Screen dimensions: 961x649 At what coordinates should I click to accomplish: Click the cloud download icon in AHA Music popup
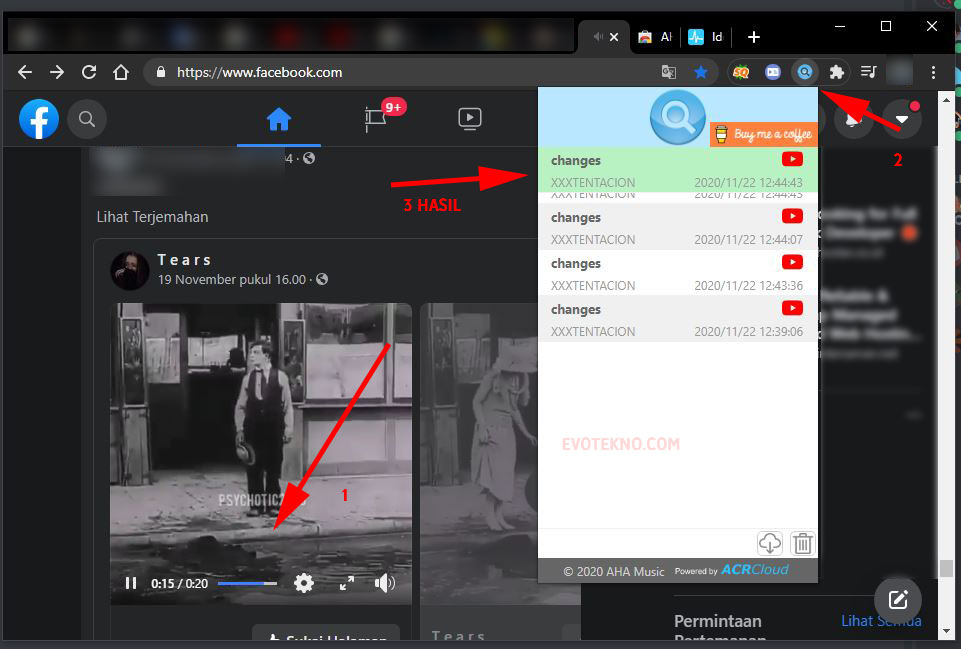click(x=769, y=543)
